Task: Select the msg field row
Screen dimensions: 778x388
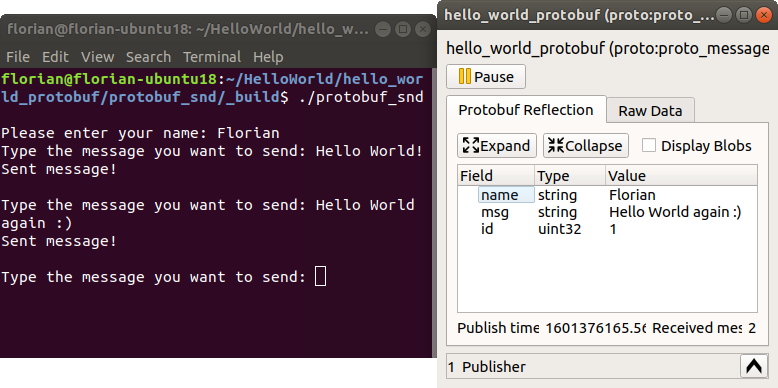Action: pos(607,212)
